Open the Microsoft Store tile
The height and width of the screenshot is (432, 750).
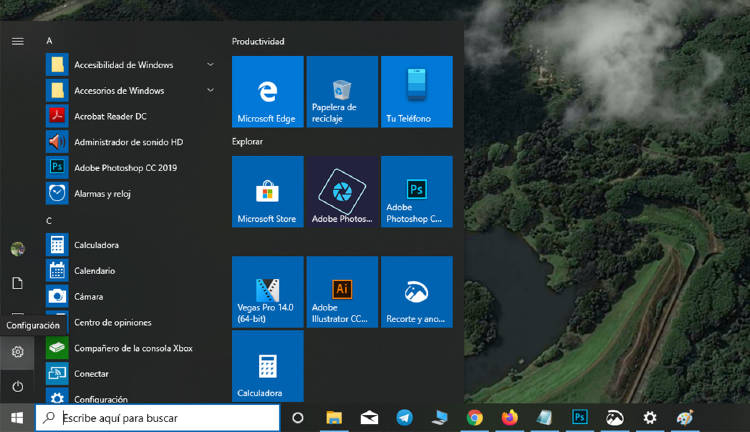[268, 192]
